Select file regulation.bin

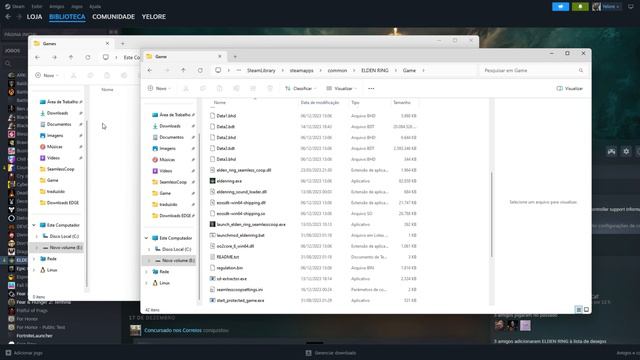(229, 268)
